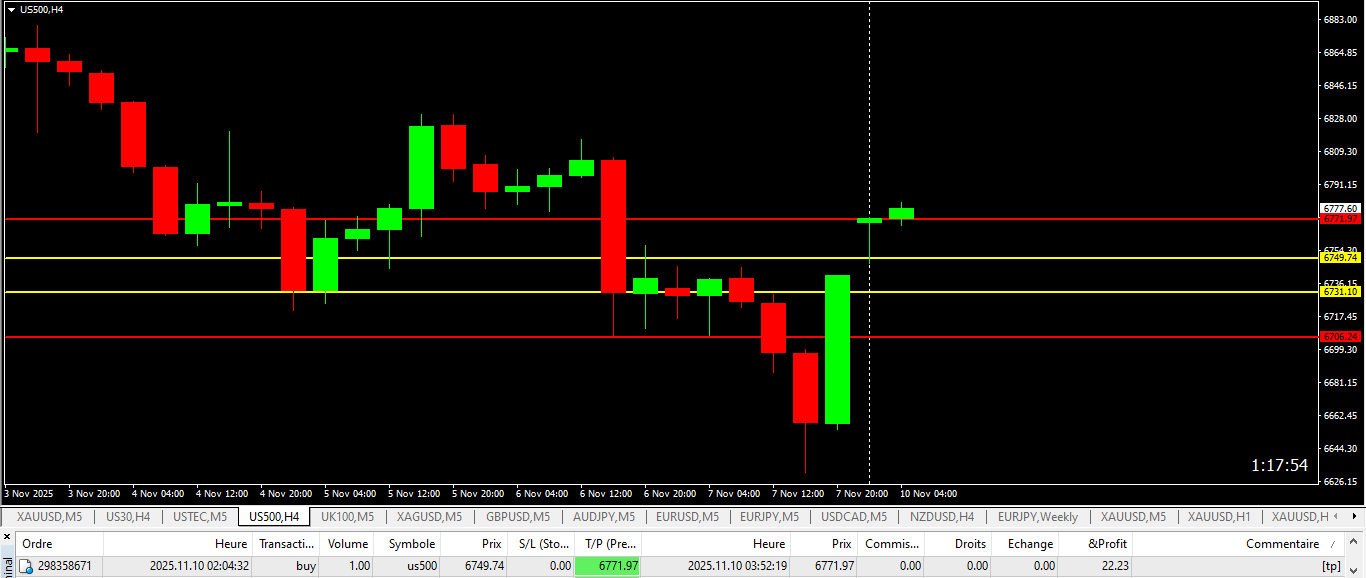This screenshot has height=578, width=1366.
Task: Sort by the Commission column header
Action: 893,544
